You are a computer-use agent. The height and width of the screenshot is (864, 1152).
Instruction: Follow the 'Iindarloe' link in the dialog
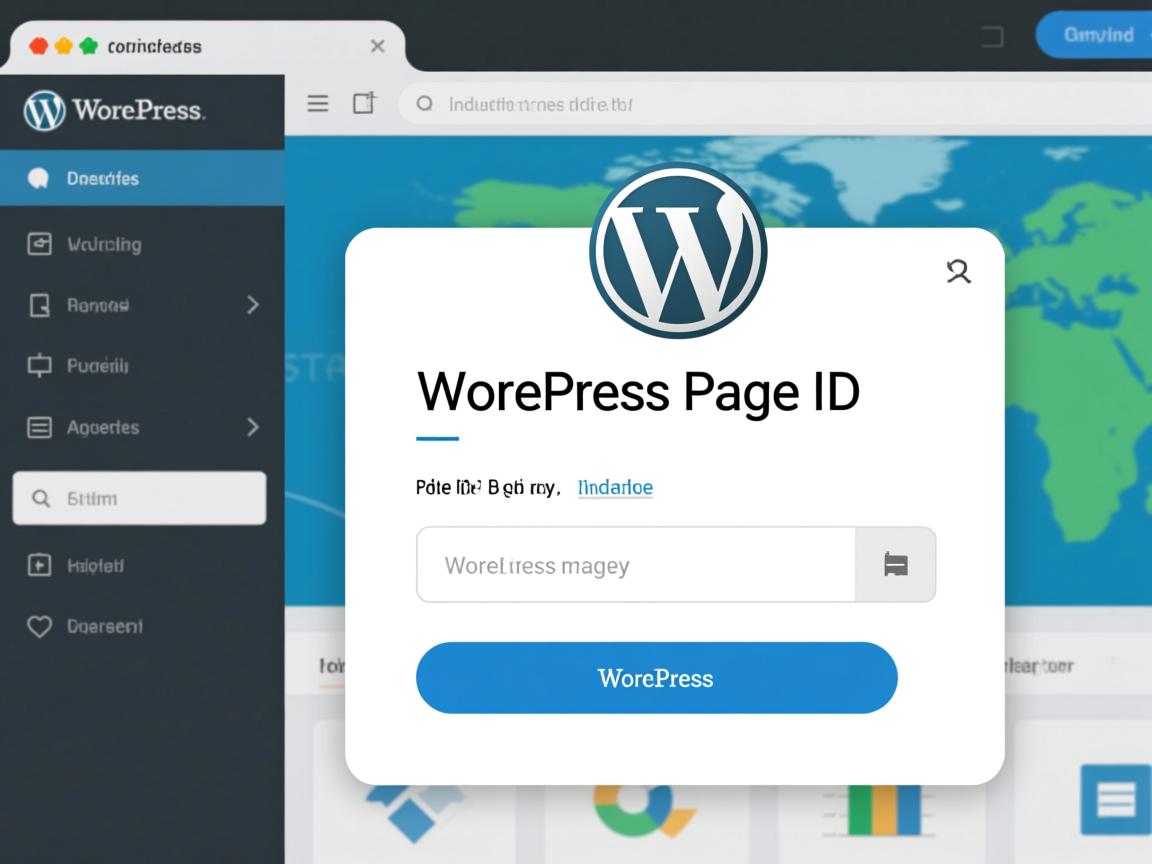615,487
